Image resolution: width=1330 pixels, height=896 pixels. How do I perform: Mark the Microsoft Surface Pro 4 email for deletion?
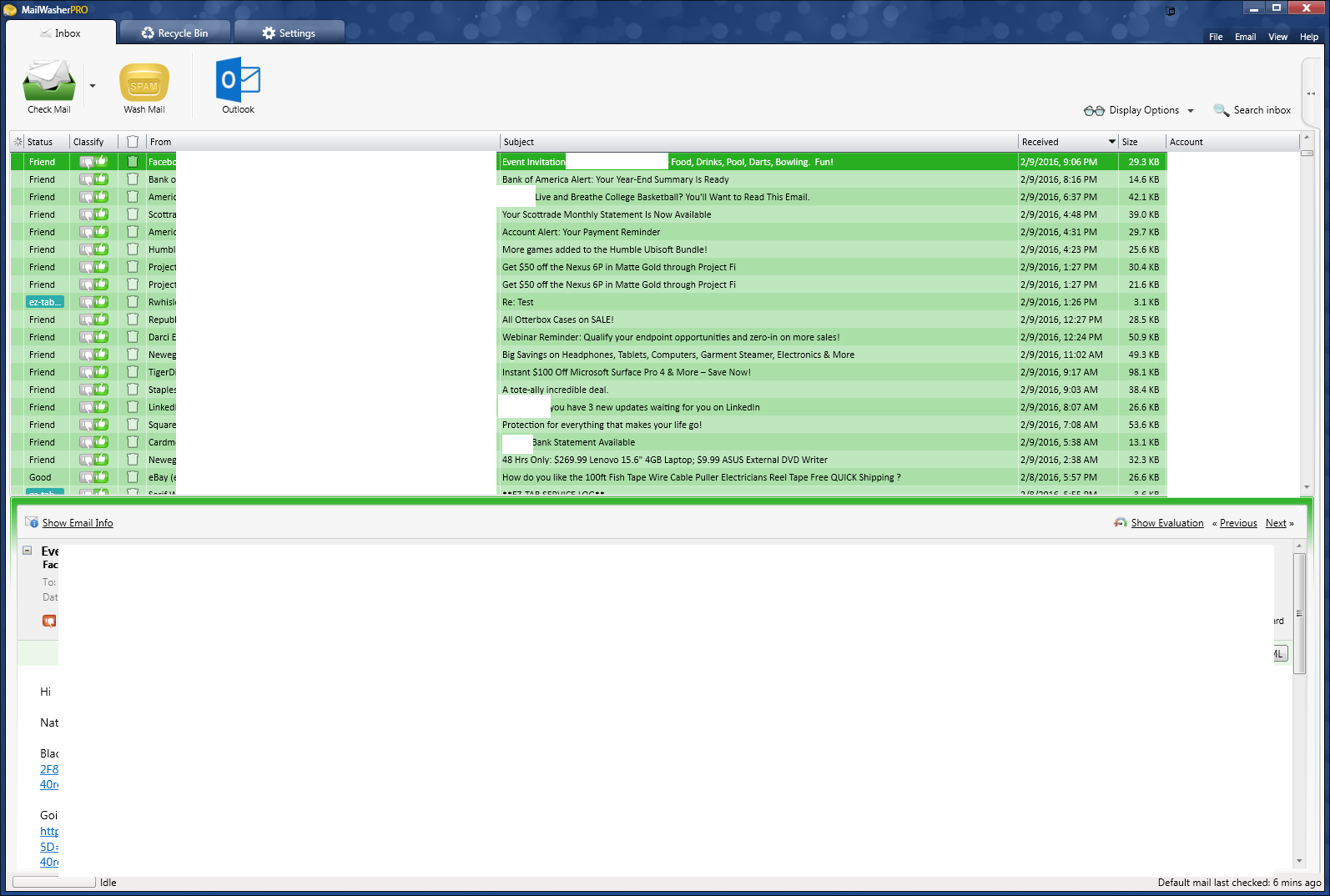pyautogui.click(x=133, y=371)
